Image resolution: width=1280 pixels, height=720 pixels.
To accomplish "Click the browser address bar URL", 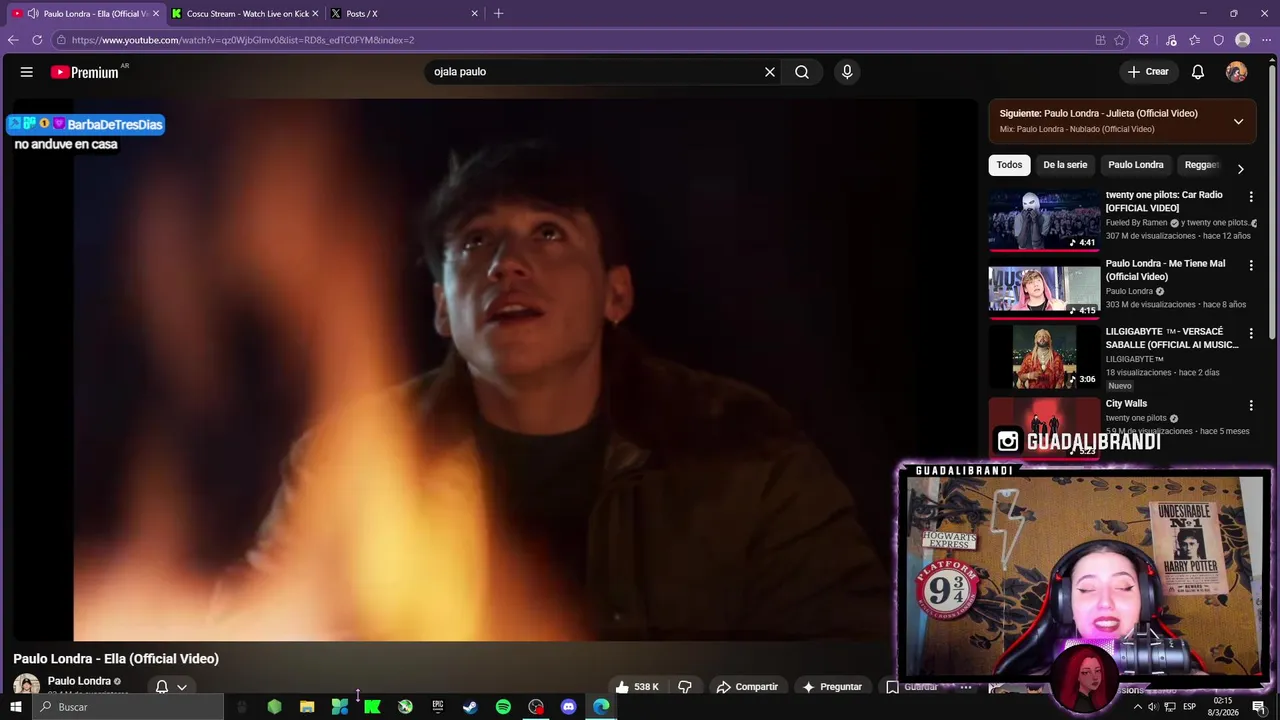I will click(243, 40).
